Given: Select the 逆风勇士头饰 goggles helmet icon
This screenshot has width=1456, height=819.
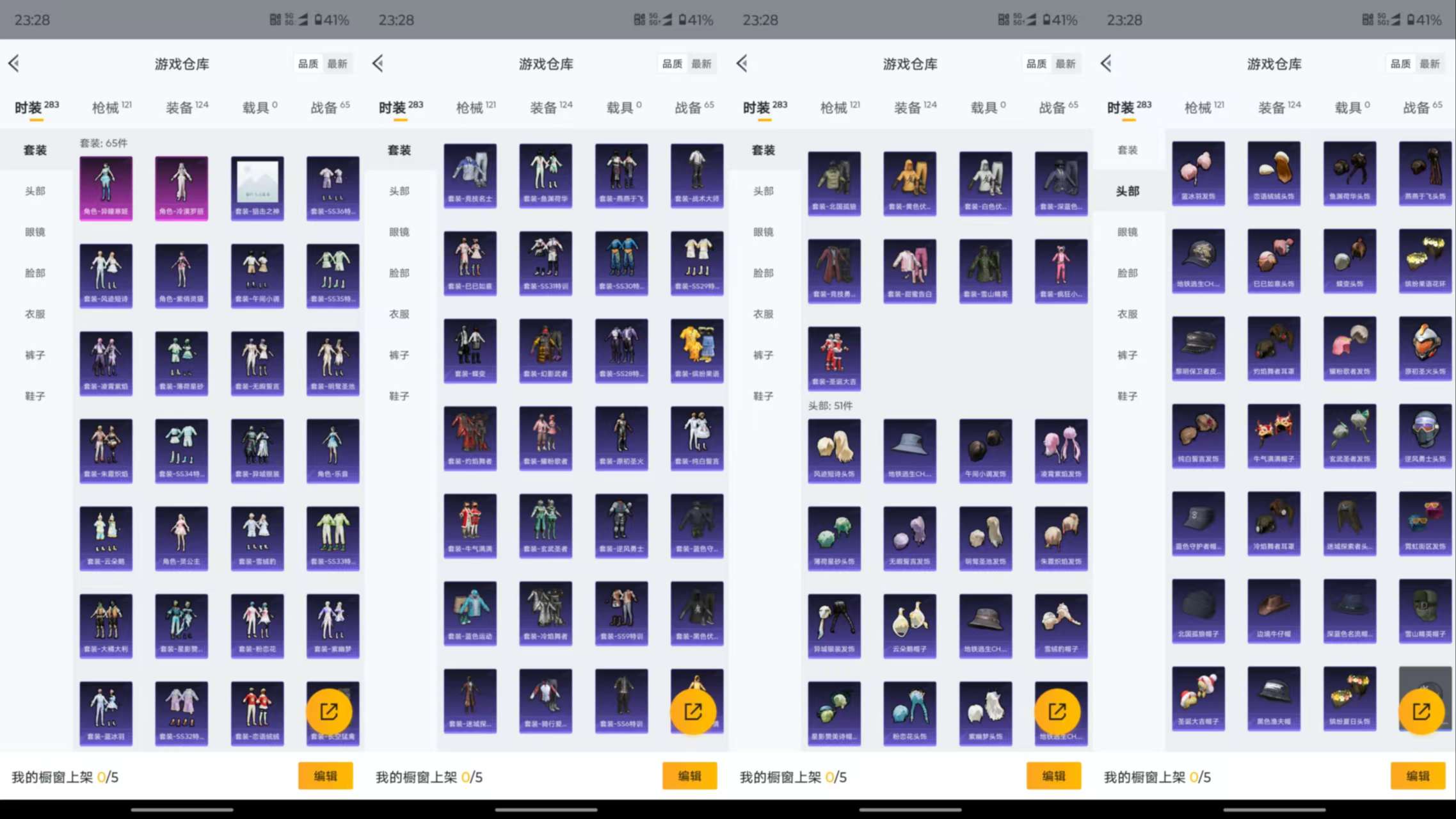Looking at the screenshot, I should [1425, 435].
